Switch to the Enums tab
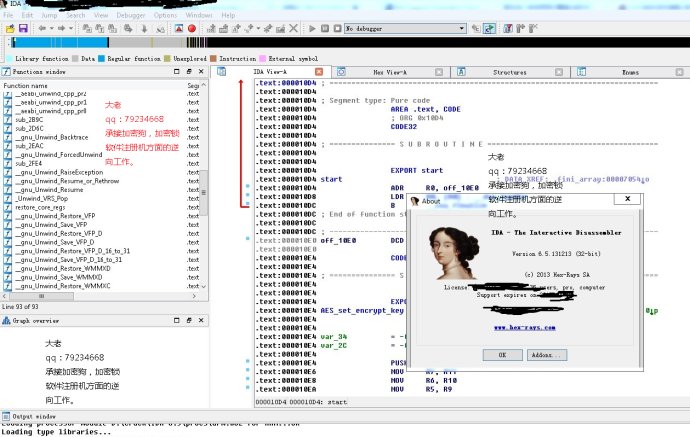This screenshot has width=690, height=437. [630, 72]
